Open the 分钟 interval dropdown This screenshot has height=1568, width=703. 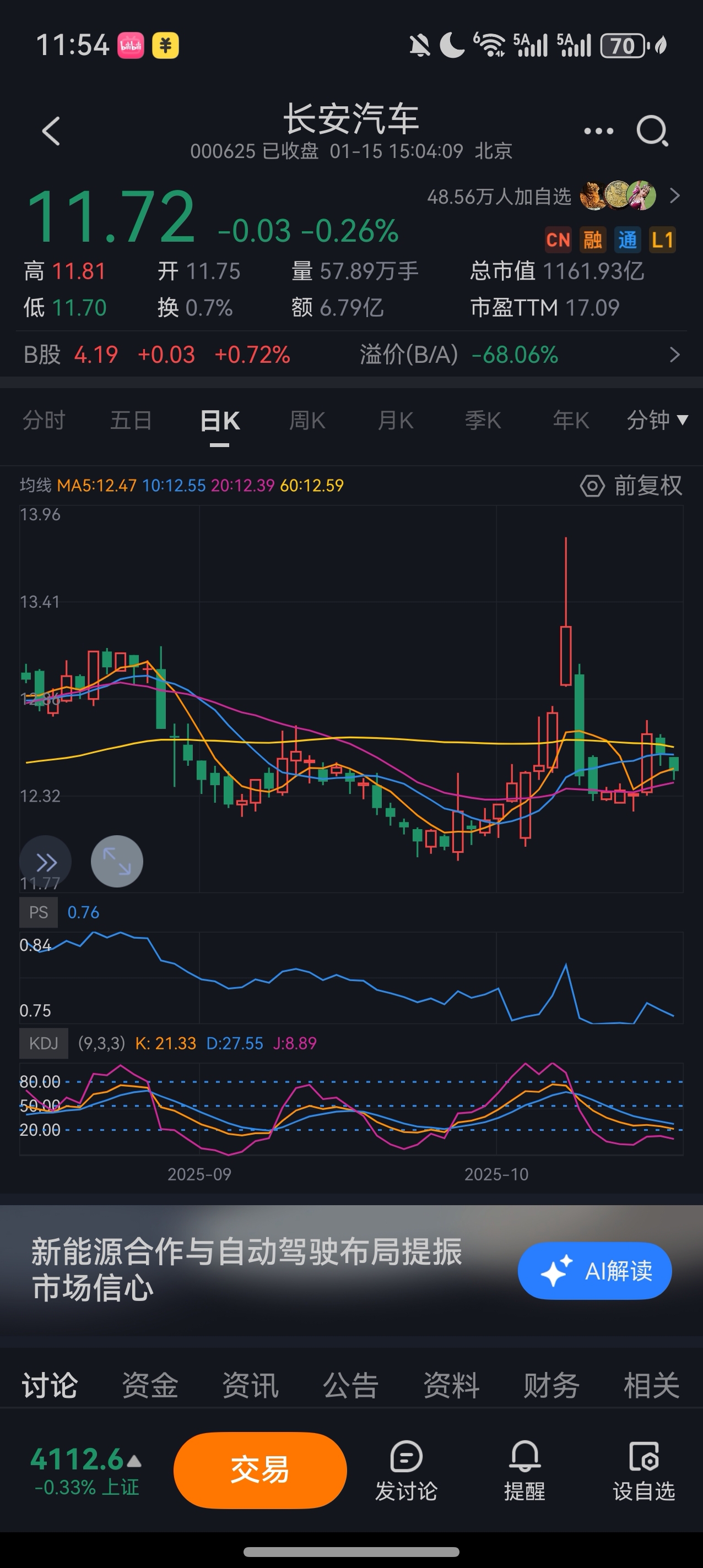click(x=657, y=420)
